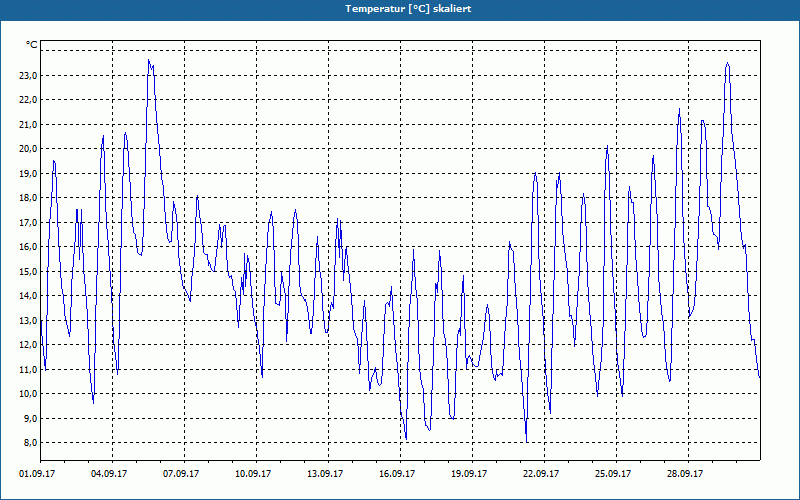
Task: Click the 10.09.17 date label
Action: pyautogui.click(x=253, y=473)
